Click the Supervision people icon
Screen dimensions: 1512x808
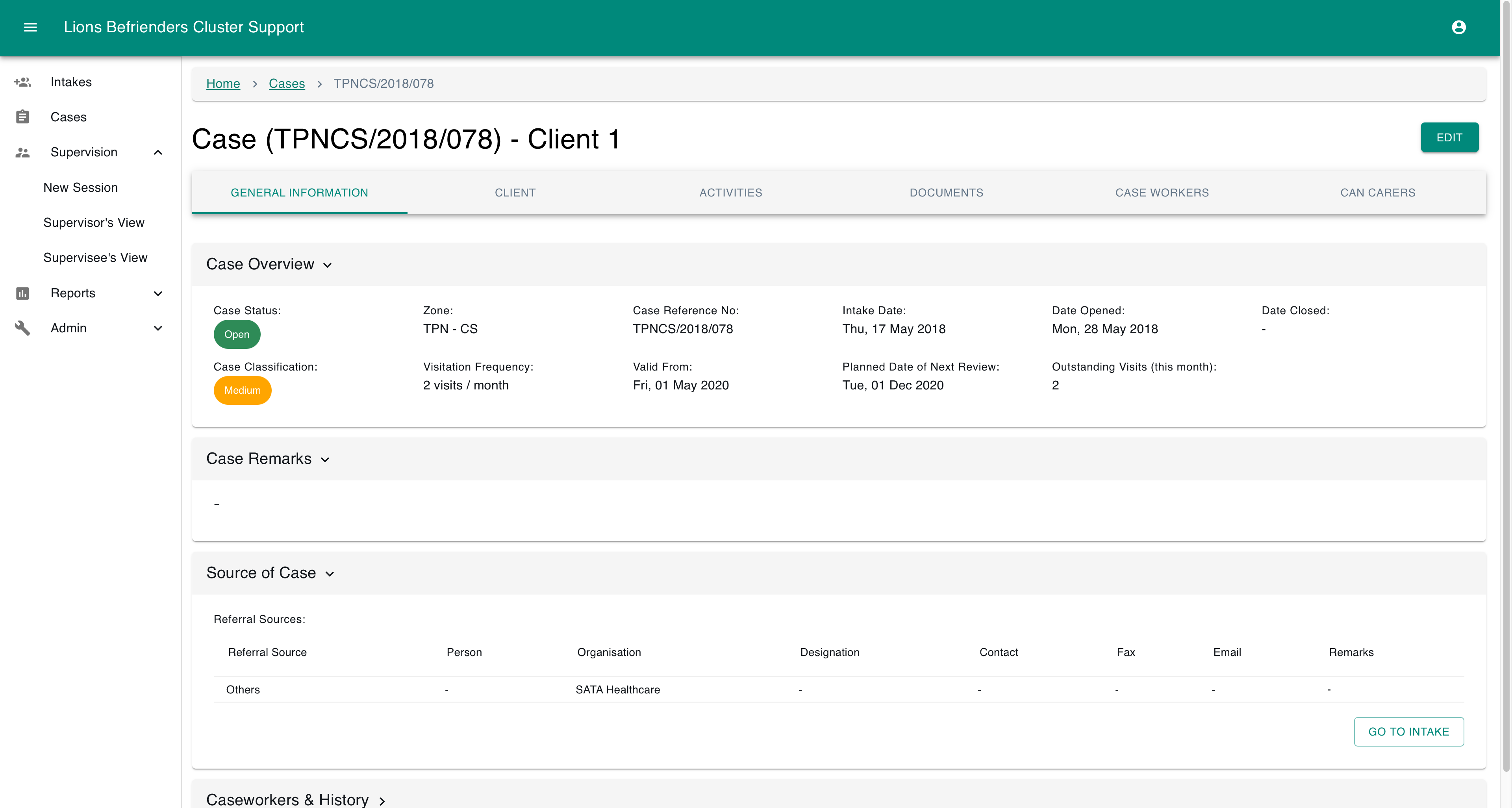(x=22, y=152)
